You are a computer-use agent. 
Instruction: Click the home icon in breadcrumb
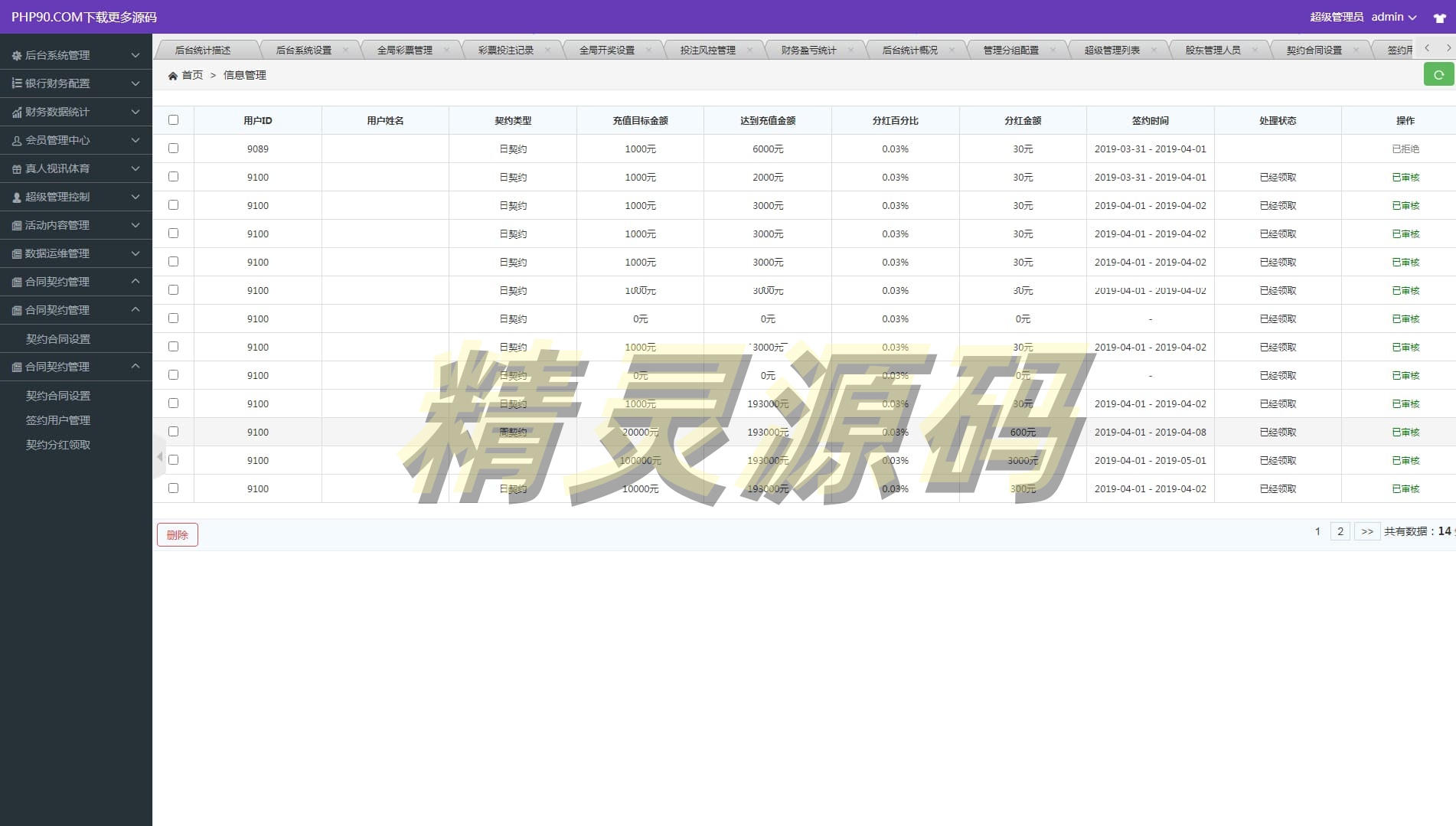pyautogui.click(x=173, y=75)
